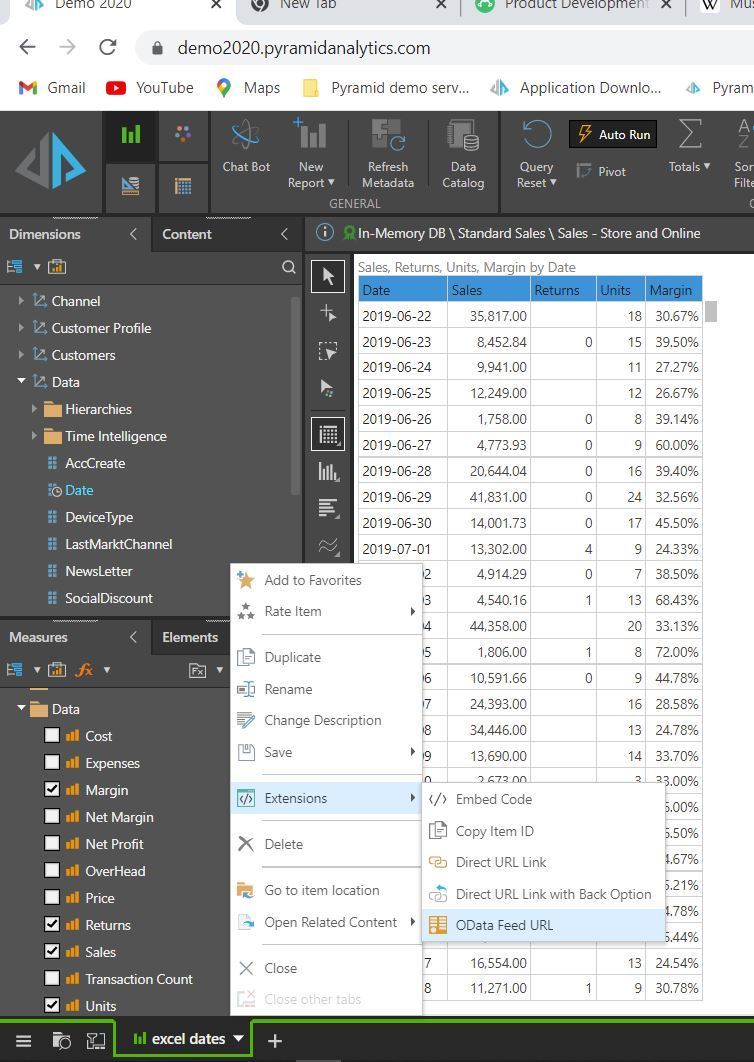Open the YouTube bookmark
Viewport: 754px width, 1062px height.
click(150, 88)
